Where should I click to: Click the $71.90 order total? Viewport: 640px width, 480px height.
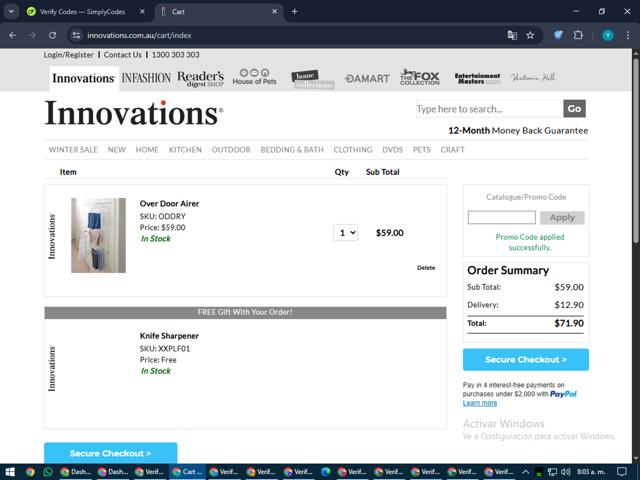coord(569,323)
